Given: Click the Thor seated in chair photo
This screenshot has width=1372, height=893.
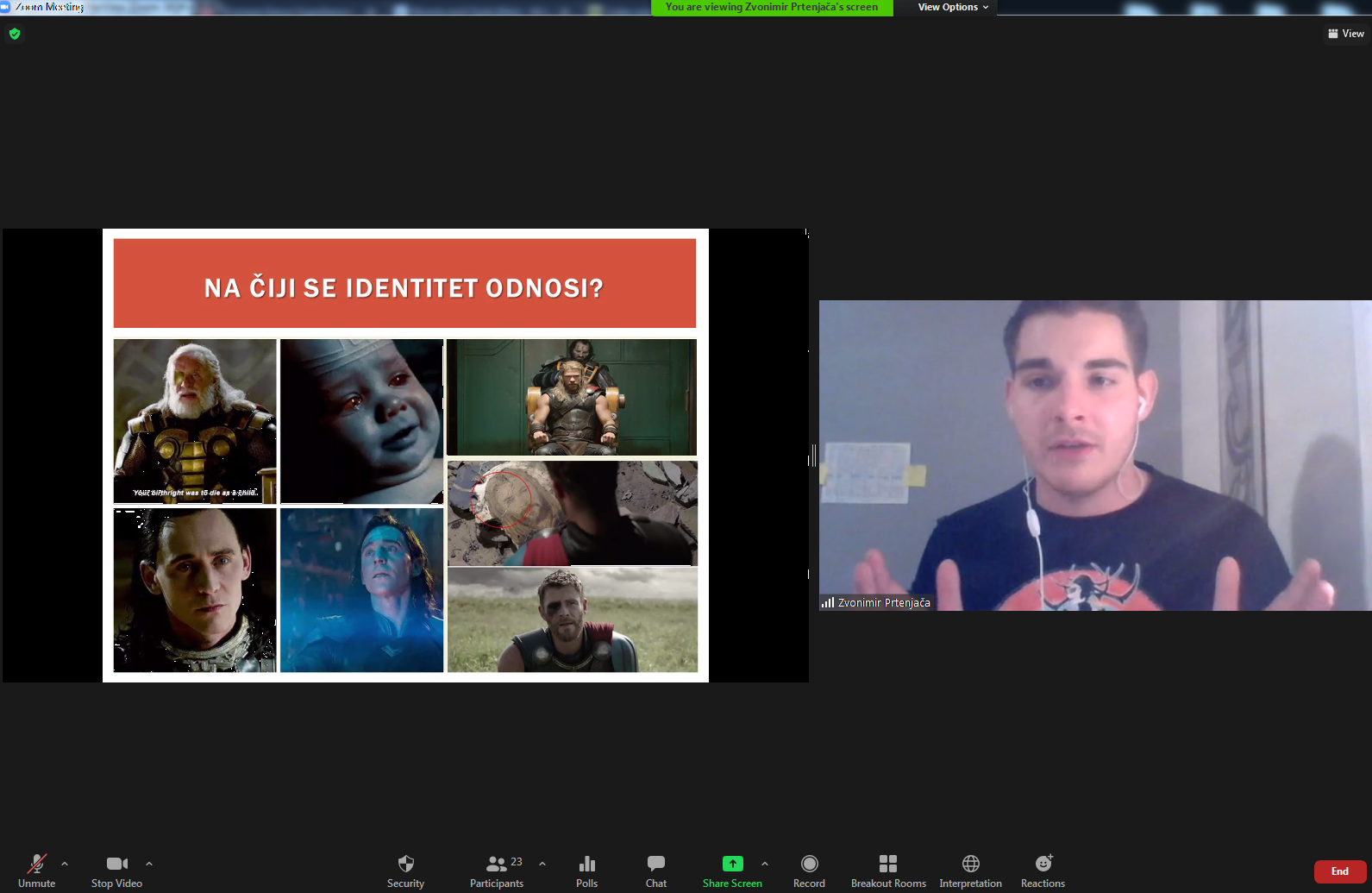Looking at the screenshot, I should (x=572, y=397).
